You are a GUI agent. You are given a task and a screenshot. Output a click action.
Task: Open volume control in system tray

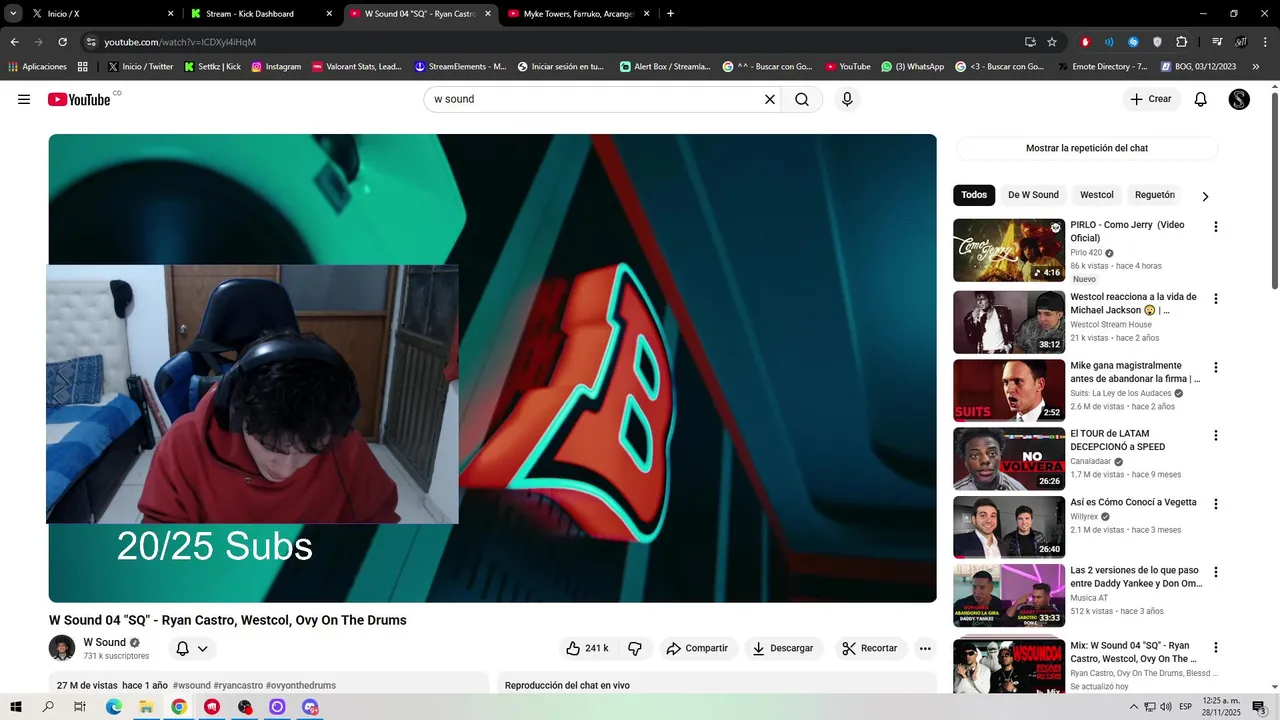tap(1166, 707)
